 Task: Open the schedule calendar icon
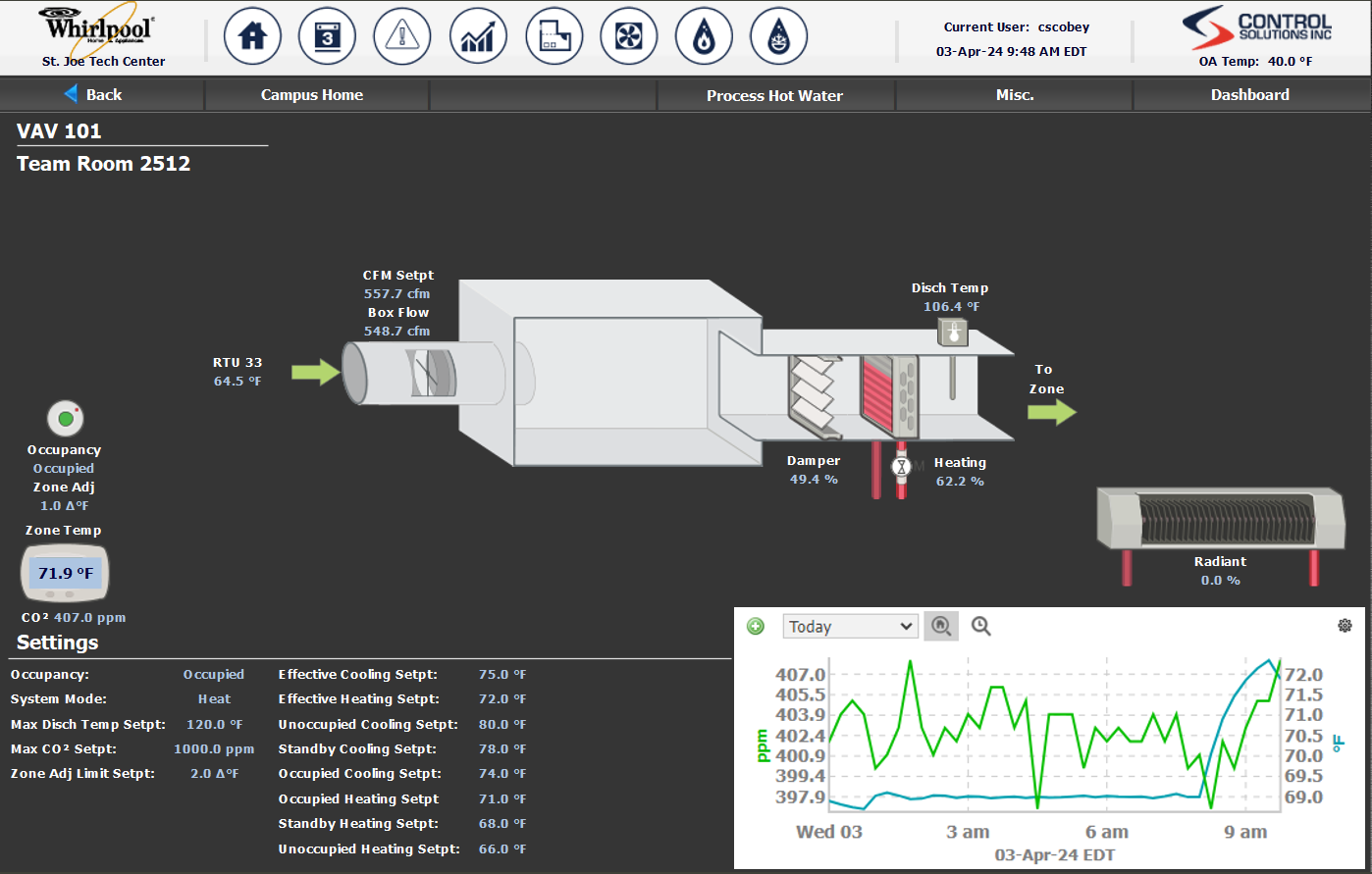tap(328, 36)
